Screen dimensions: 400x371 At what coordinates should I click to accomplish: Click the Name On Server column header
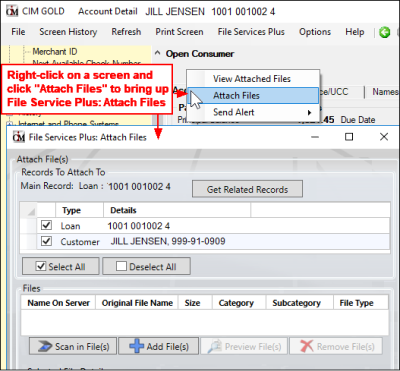coord(58,303)
